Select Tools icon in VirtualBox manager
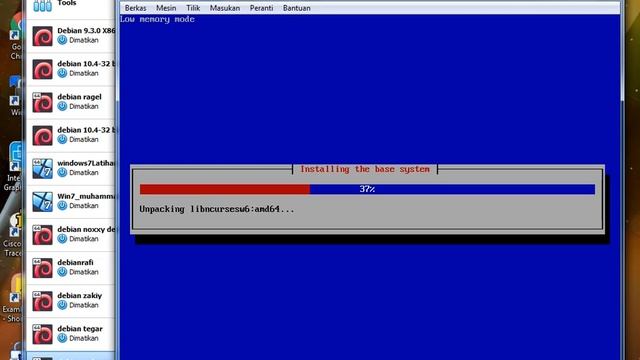The width and height of the screenshot is (640, 360). point(42,6)
